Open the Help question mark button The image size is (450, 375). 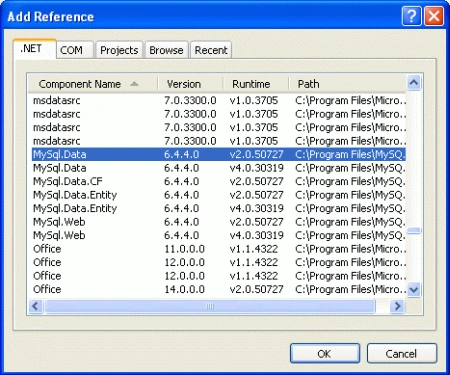point(412,16)
